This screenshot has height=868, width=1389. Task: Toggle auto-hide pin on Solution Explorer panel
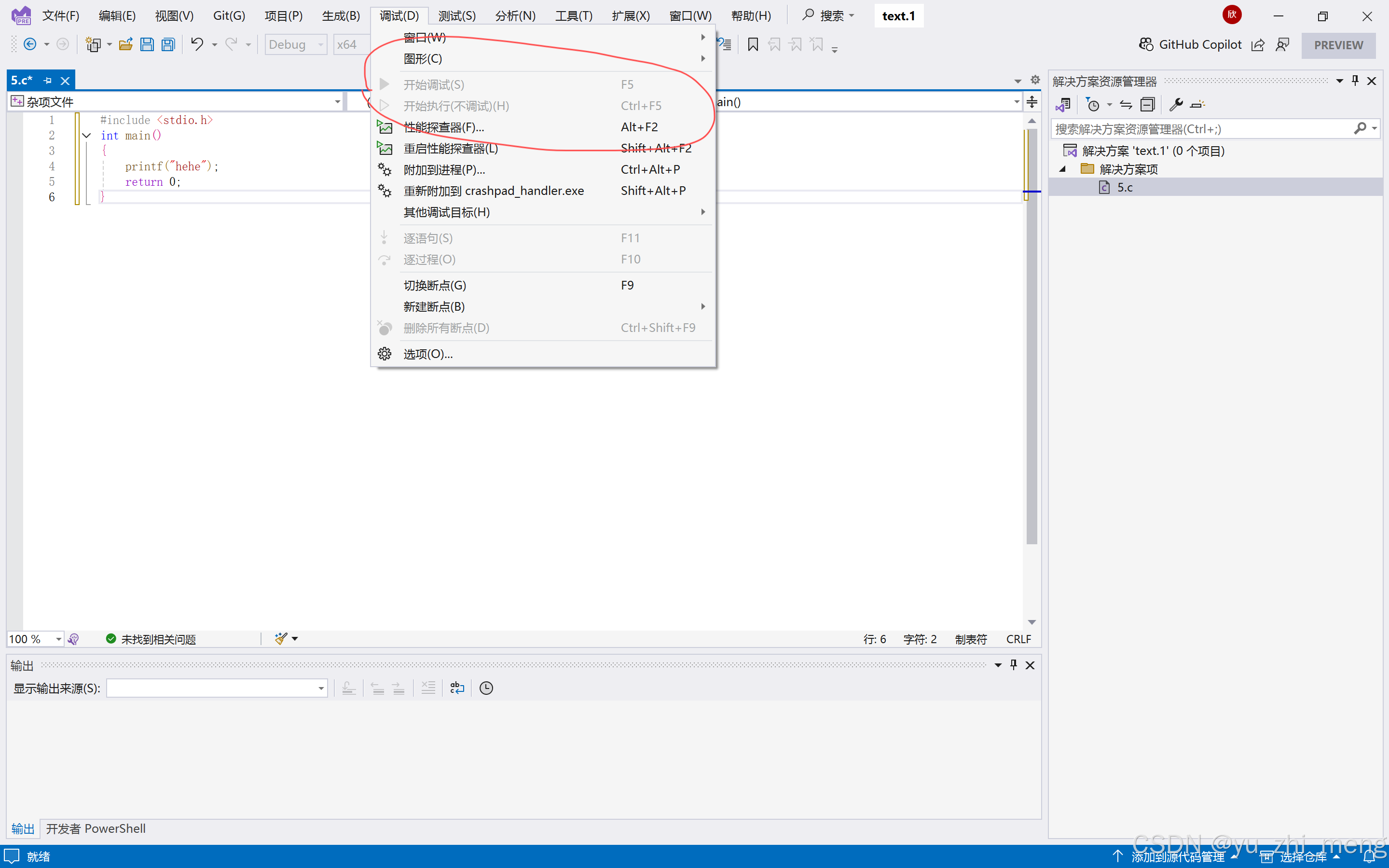[x=1355, y=81]
